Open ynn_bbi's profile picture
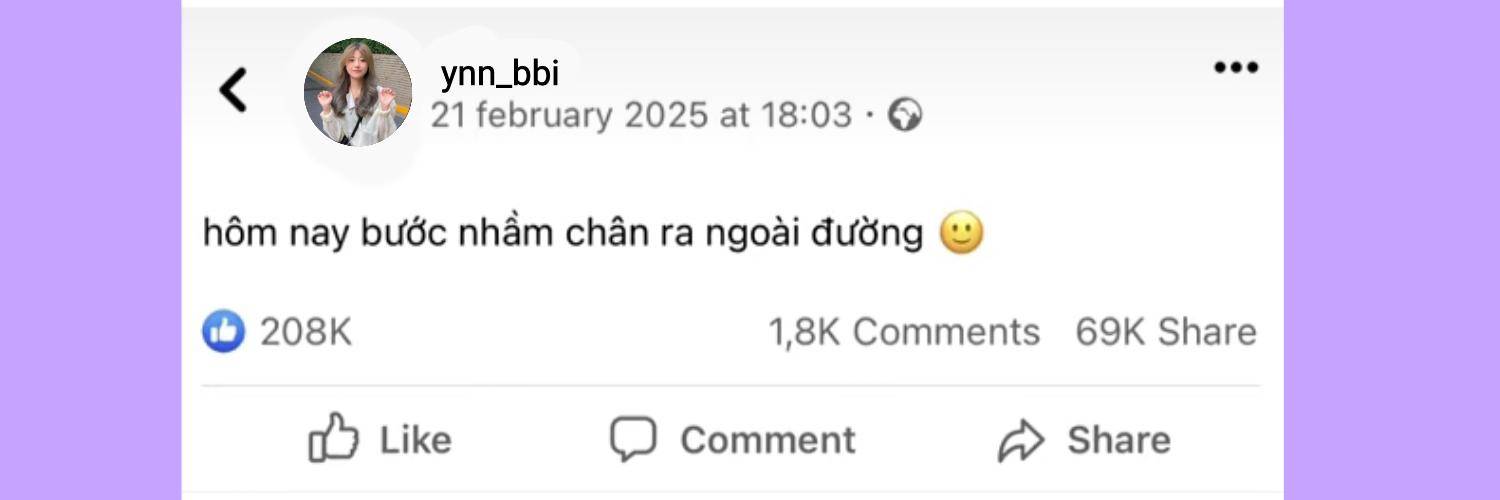This screenshot has height=500, width=1500. [x=358, y=92]
